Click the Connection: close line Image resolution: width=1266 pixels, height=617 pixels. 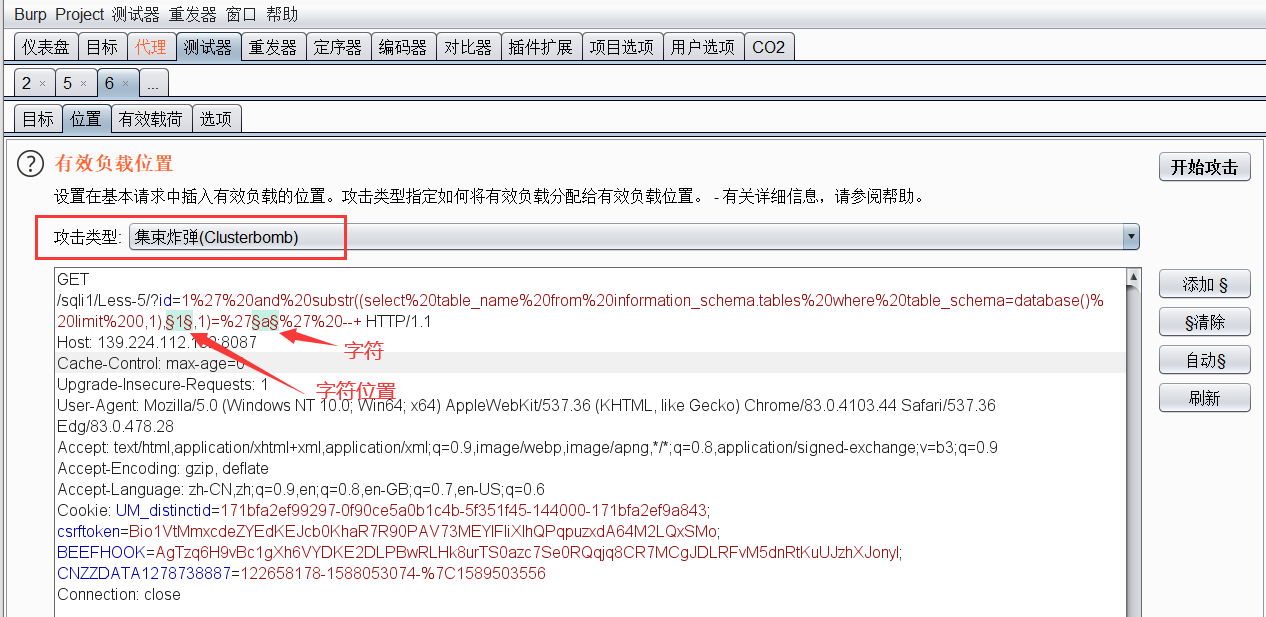point(119,595)
